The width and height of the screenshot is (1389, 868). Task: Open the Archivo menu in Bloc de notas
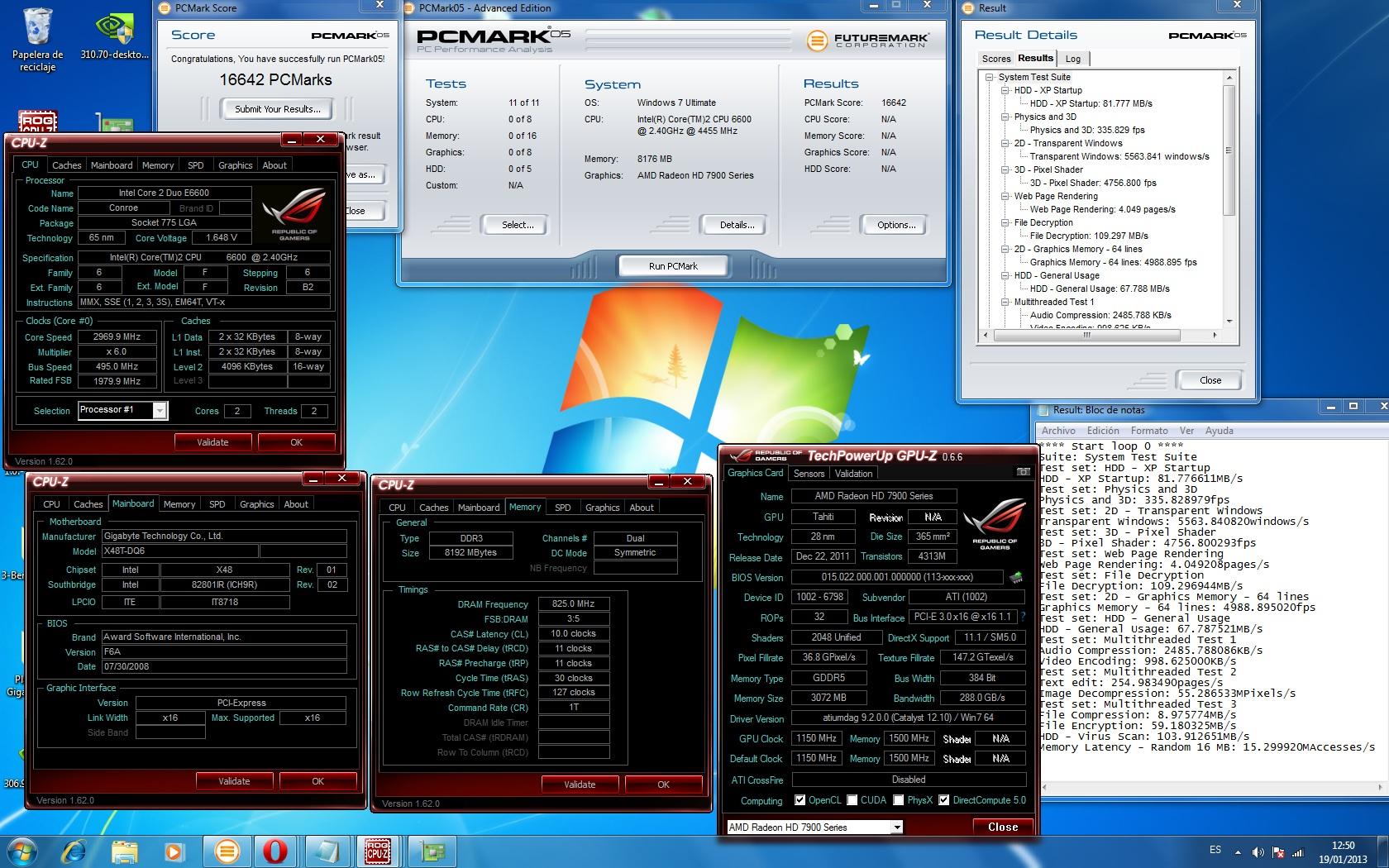tap(1058, 431)
